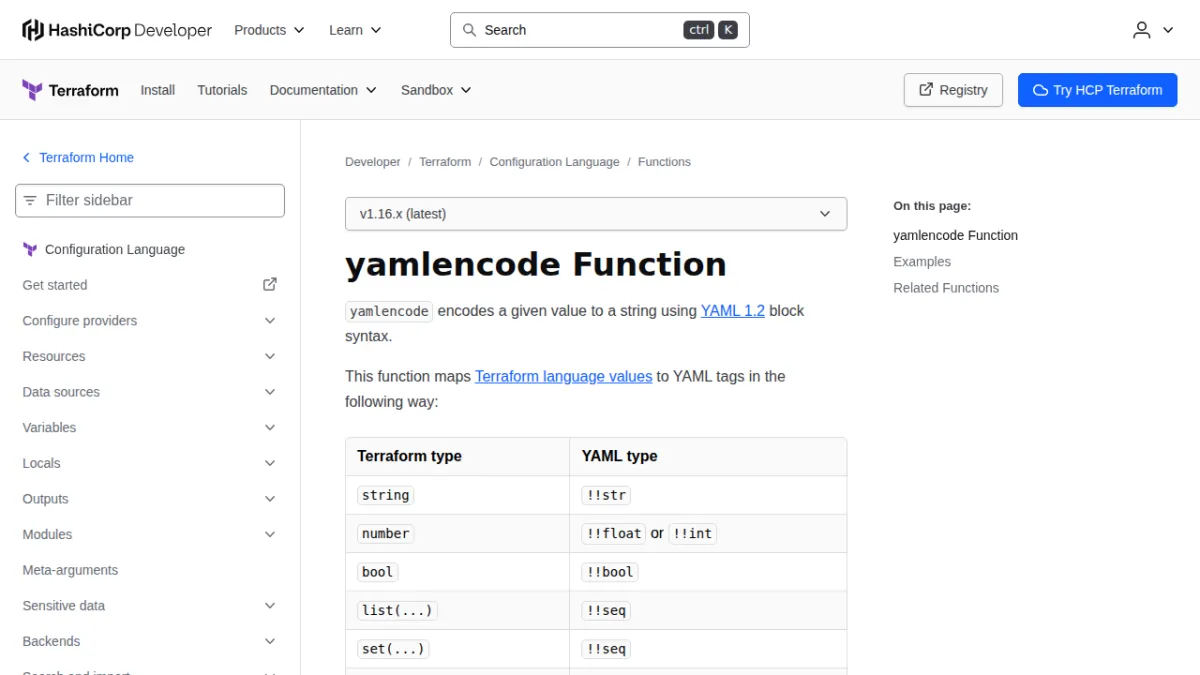
Task: Click the Terraform logo in navbar
Action: [x=70, y=90]
